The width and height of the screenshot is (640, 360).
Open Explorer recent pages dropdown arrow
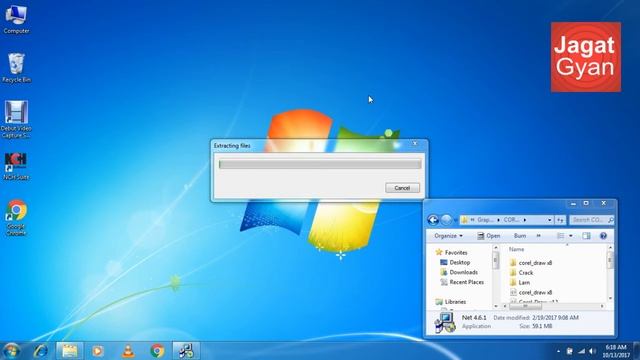pyautogui.click(x=456, y=220)
